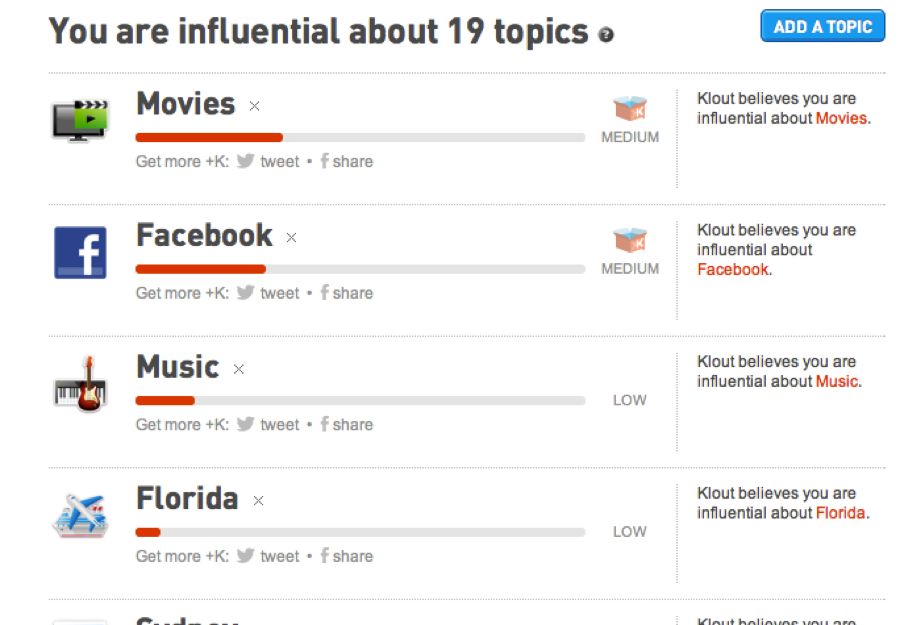Click the Music keyboard and guitar icon
The image size is (900, 625).
pos(80,384)
